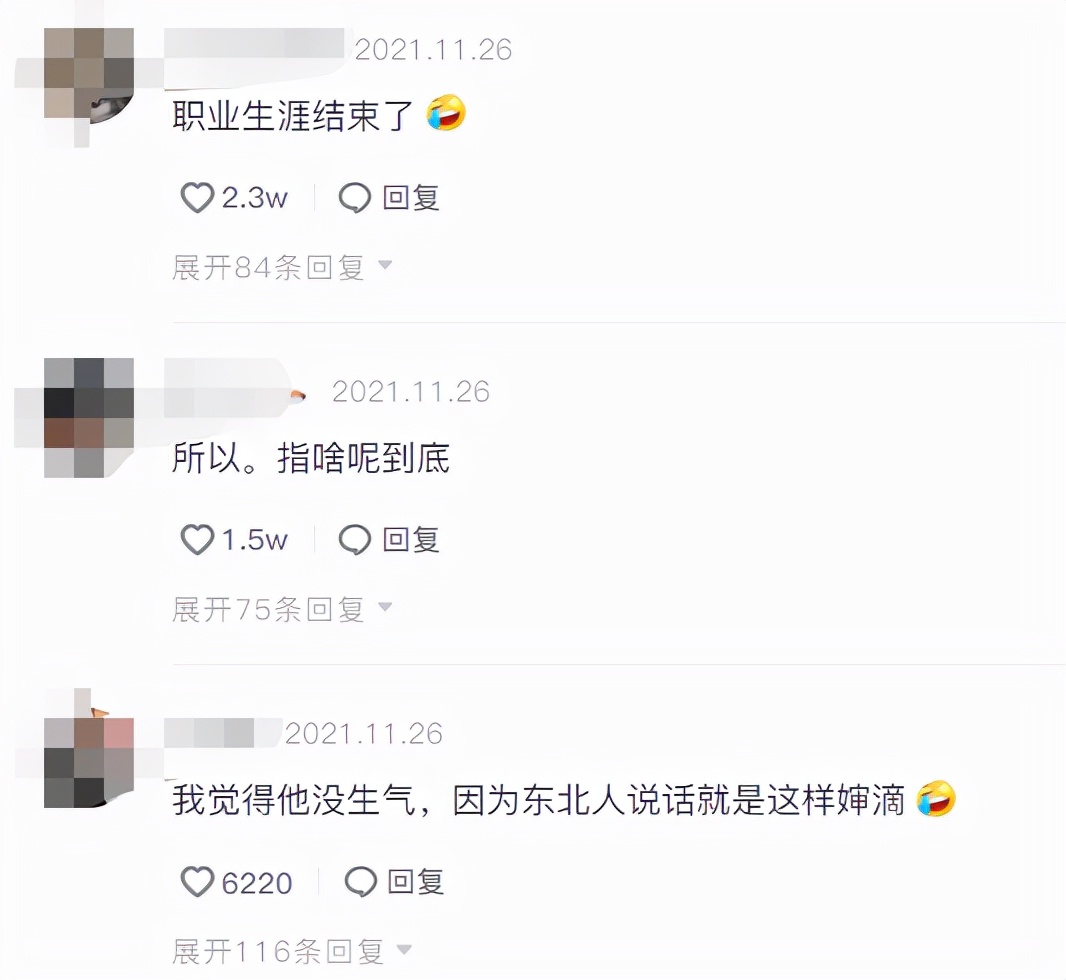Click 回复 text under third comment
This screenshot has width=1066, height=980.
[x=416, y=882]
